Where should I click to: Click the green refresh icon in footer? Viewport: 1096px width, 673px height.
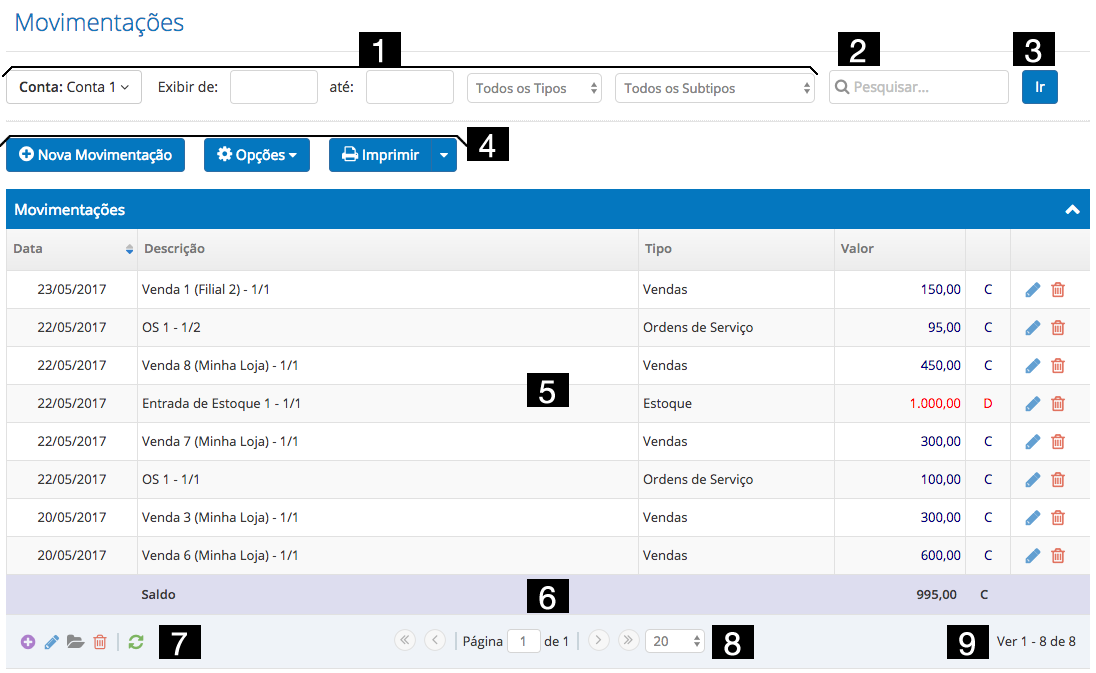[136, 642]
